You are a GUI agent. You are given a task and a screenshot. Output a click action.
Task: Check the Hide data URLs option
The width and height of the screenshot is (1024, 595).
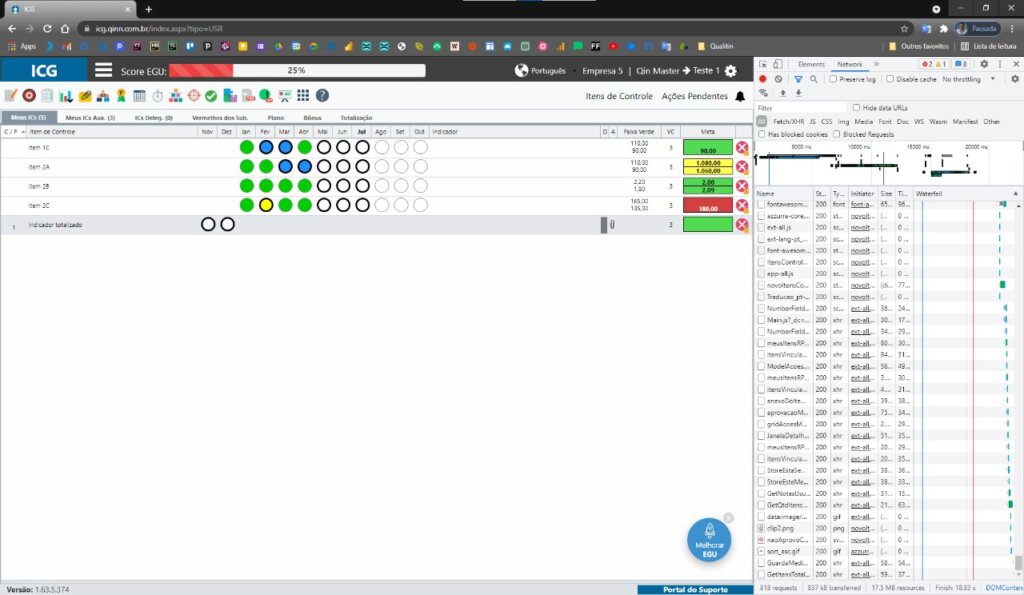856,108
